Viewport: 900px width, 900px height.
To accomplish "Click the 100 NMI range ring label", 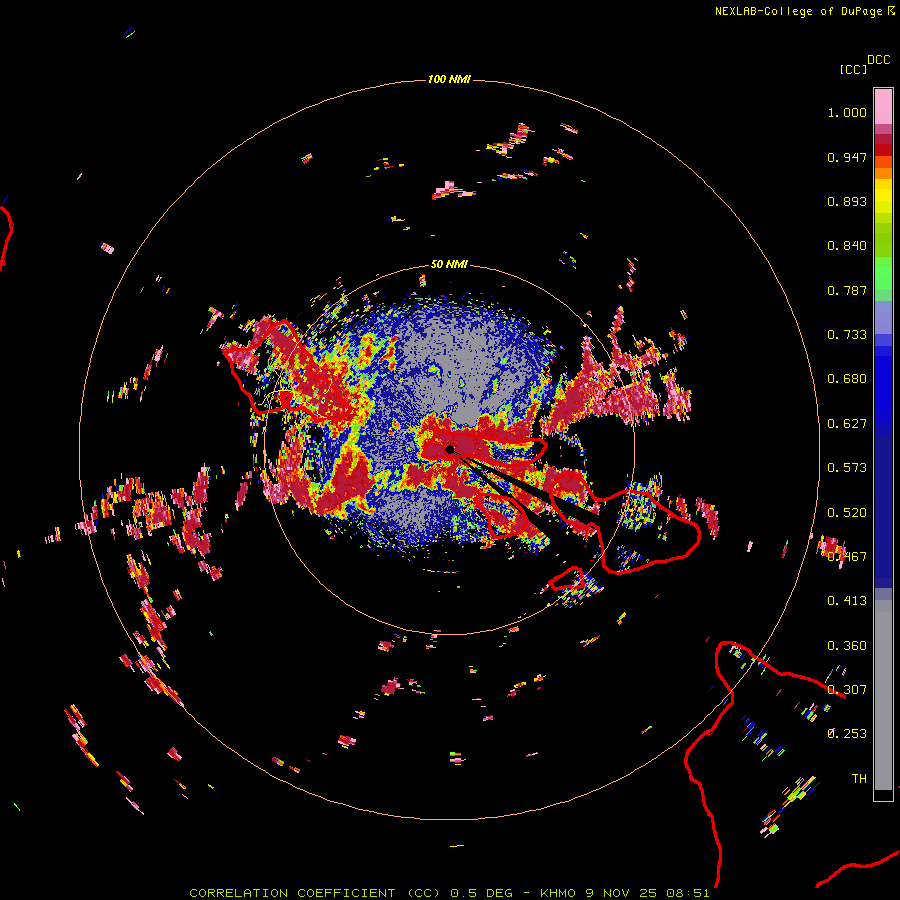I will 449,79.
